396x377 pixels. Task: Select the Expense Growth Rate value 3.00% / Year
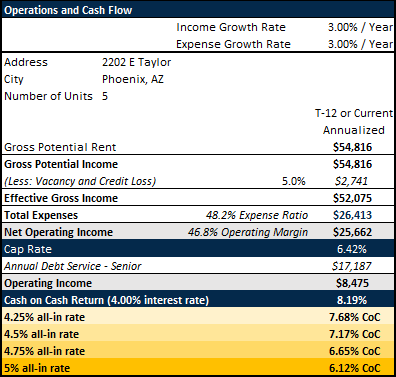pyautogui.click(x=360, y=44)
